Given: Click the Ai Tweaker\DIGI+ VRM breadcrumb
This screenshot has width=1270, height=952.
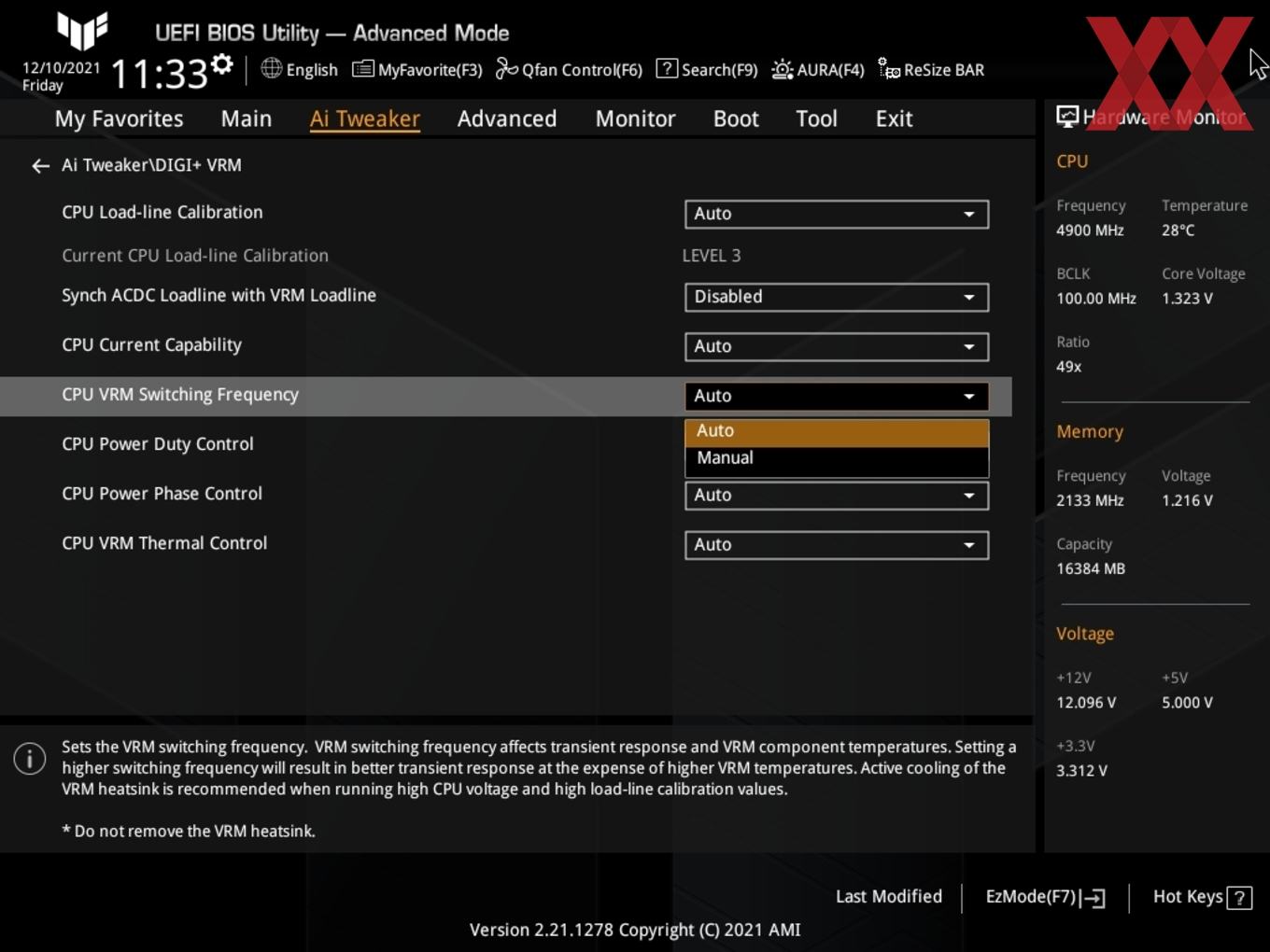Looking at the screenshot, I should (x=151, y=165).
